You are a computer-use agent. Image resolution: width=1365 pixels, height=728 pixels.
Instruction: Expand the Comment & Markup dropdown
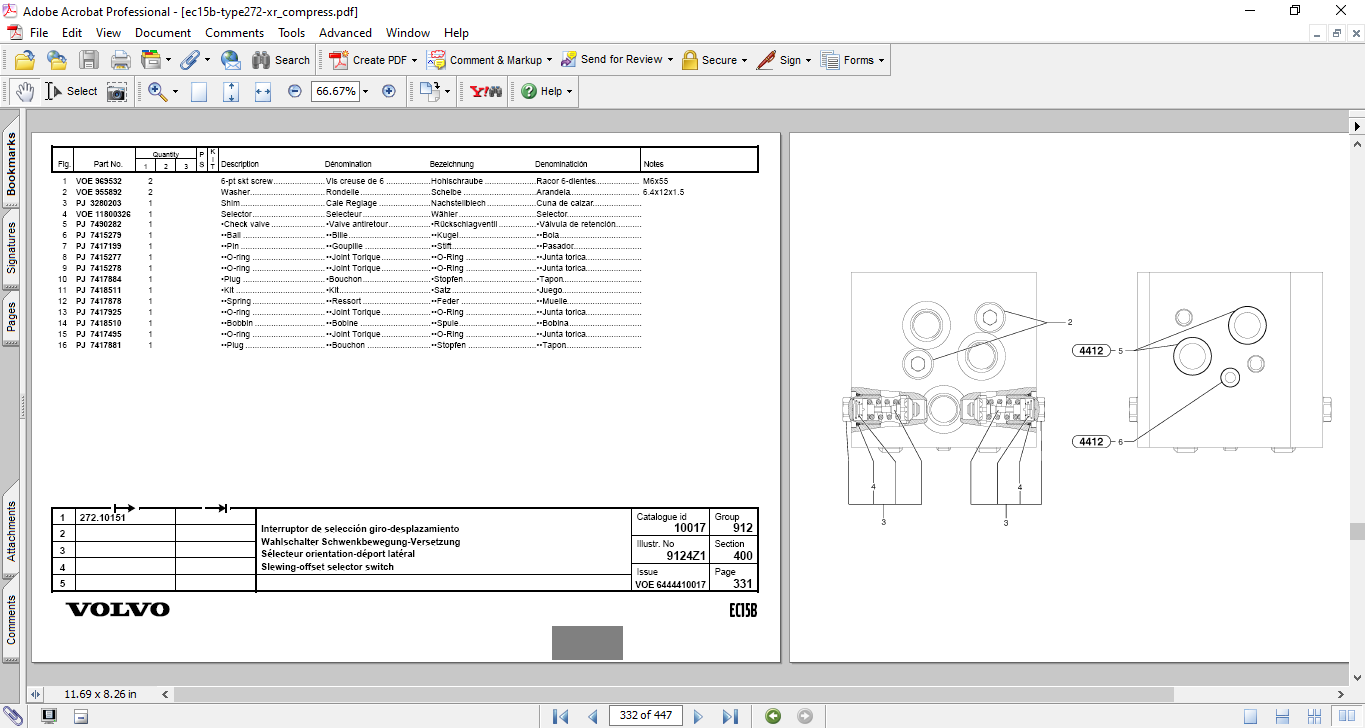pos(551,60)
